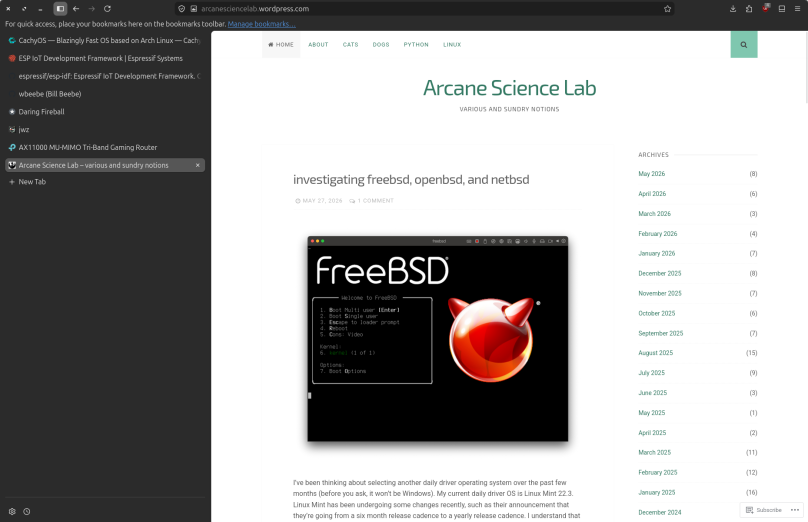This screenshot has width=808, height=522.
Task: Open the more options dots beside Subscribe
Action: pos(795,510)
